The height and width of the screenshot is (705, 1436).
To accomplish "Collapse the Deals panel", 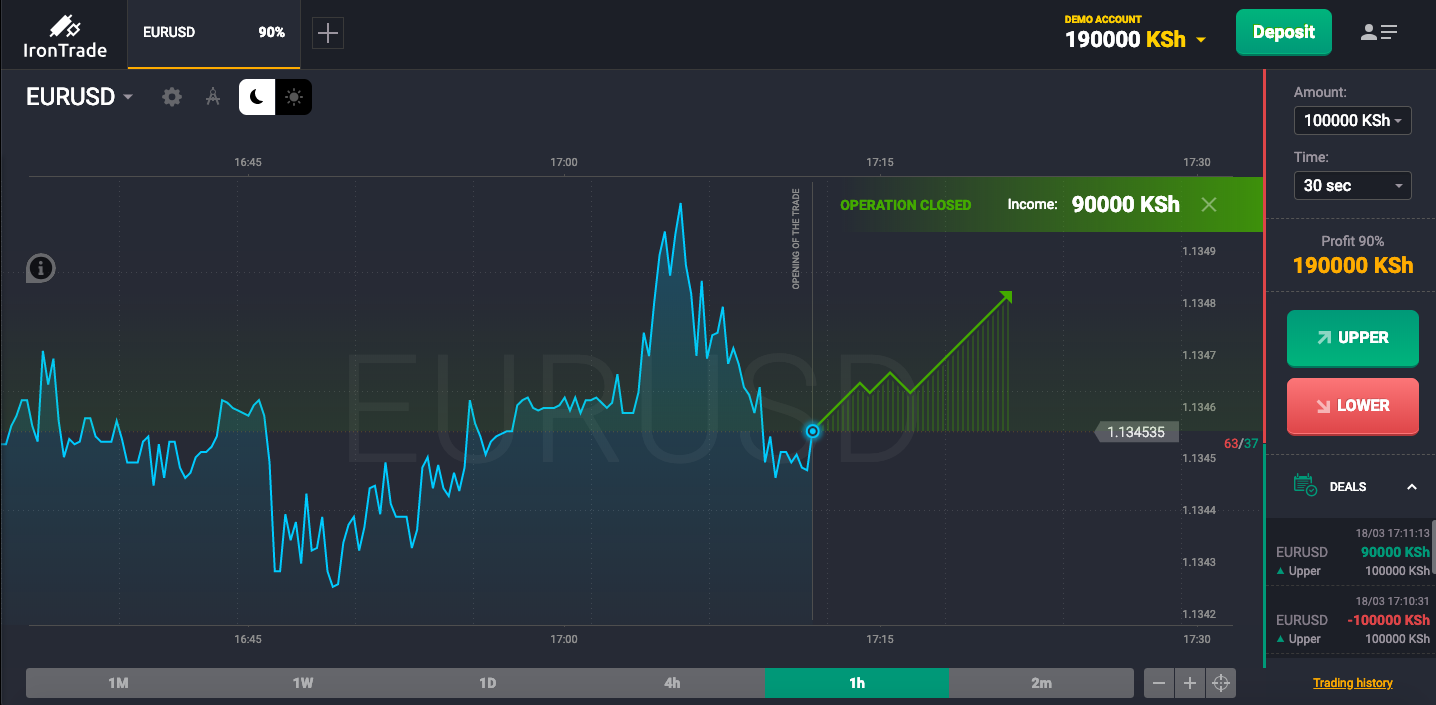I will tap(1412, 487).
